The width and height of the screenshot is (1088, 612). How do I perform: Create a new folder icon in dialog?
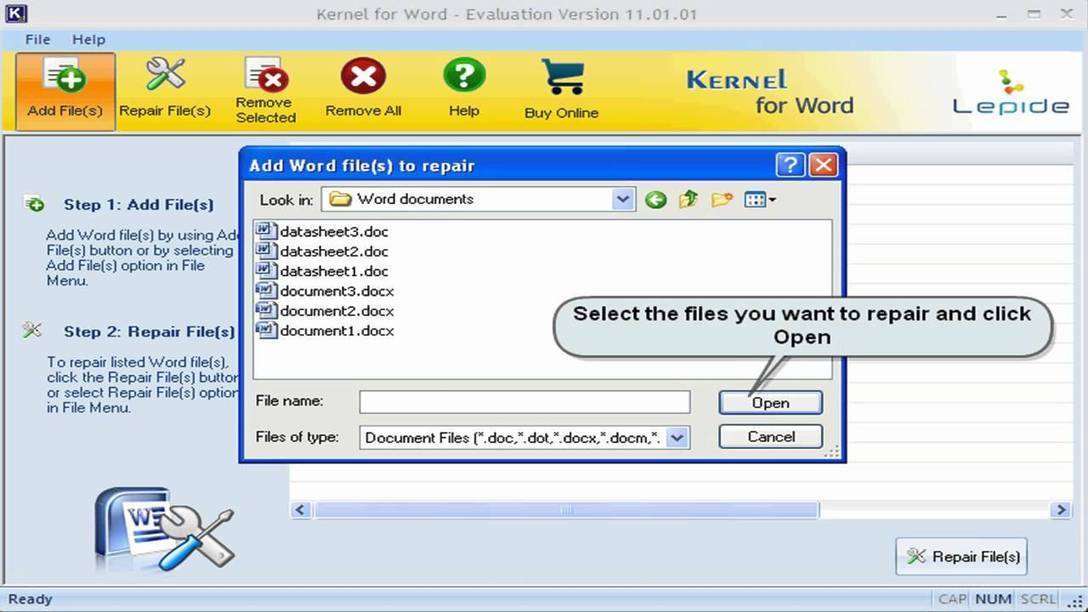click(722, 201)
